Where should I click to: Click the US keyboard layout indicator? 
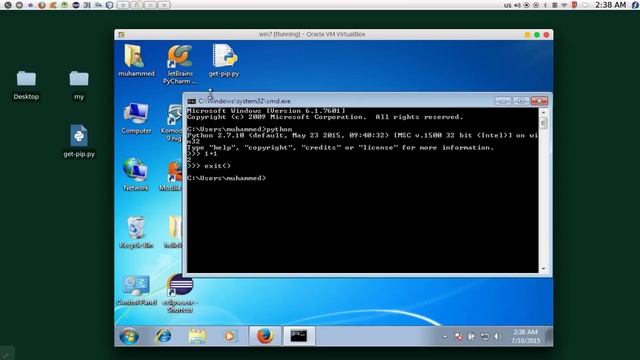pyautogui.click(x=507, y=5)
